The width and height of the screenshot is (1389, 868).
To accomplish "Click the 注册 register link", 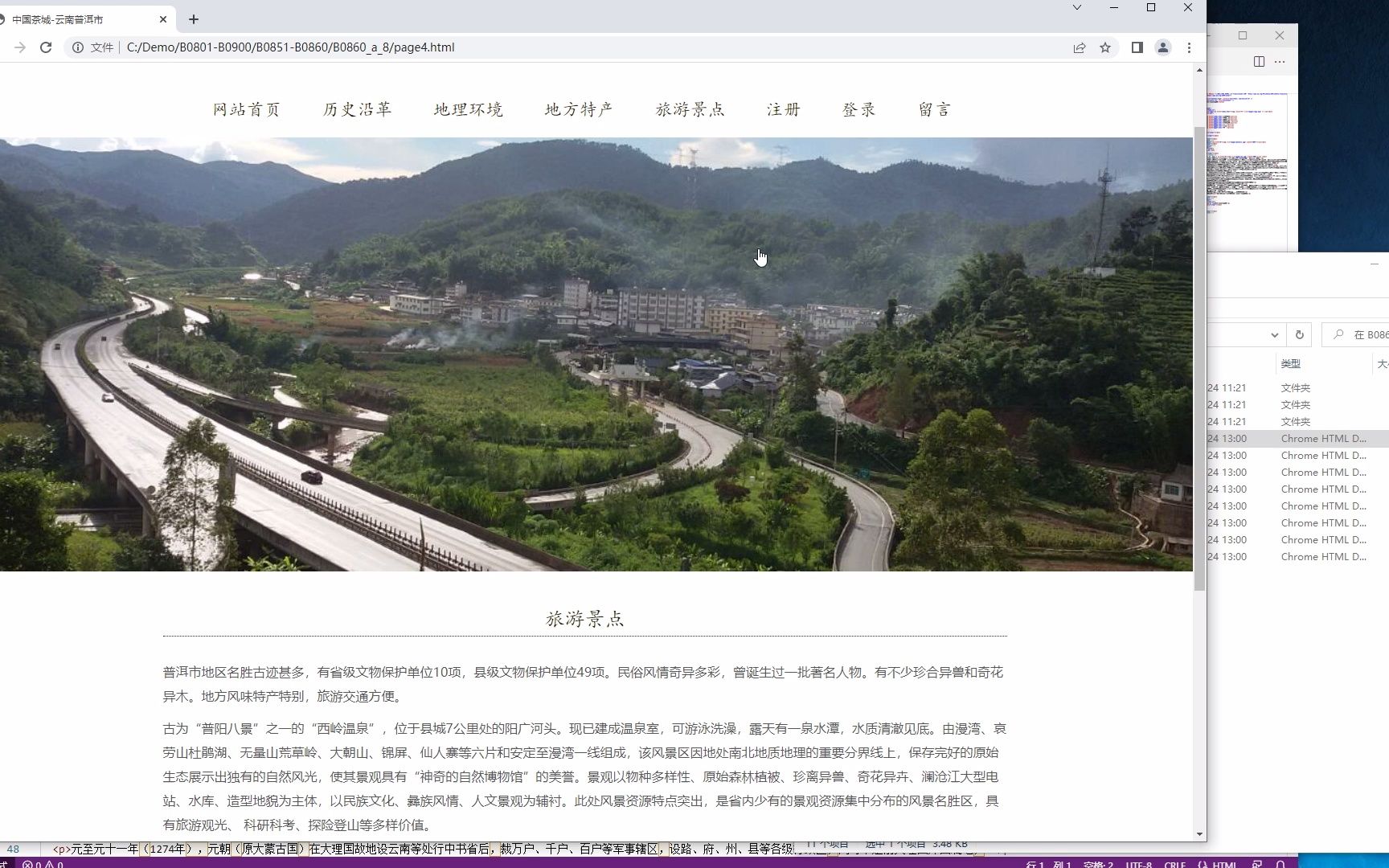I will (x=784, y=109).
